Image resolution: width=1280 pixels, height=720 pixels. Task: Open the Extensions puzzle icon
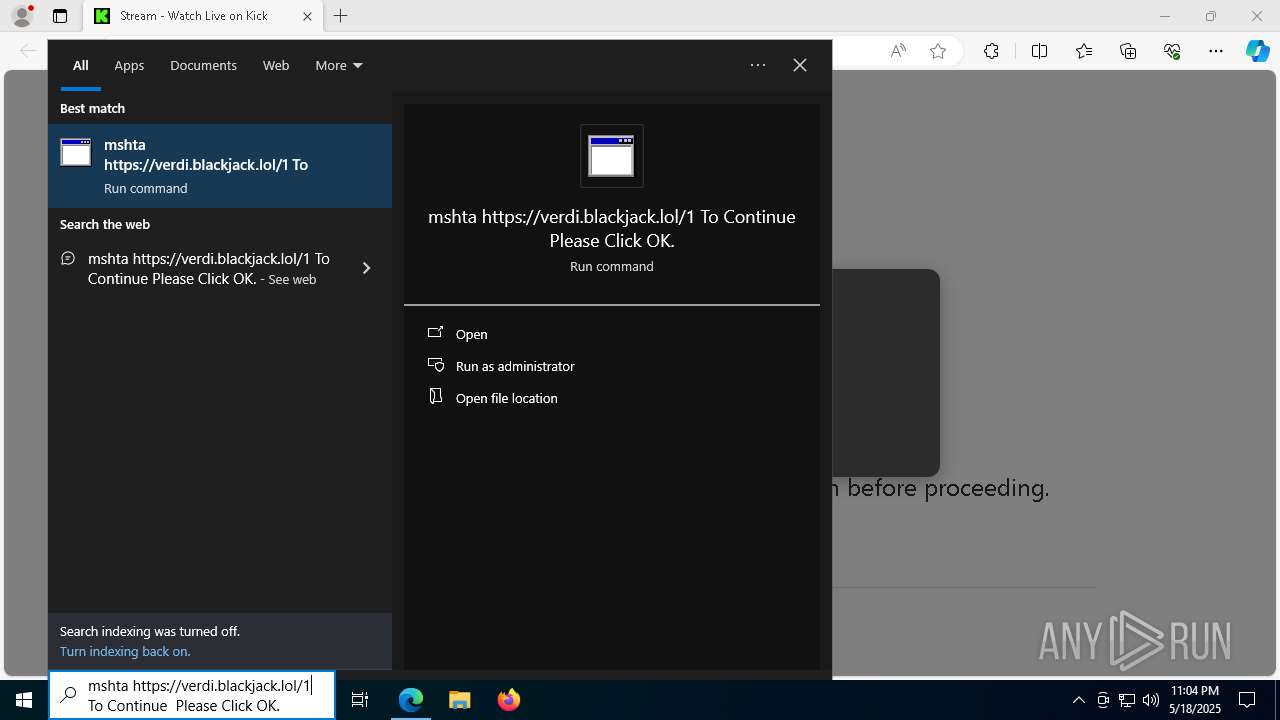991,52
